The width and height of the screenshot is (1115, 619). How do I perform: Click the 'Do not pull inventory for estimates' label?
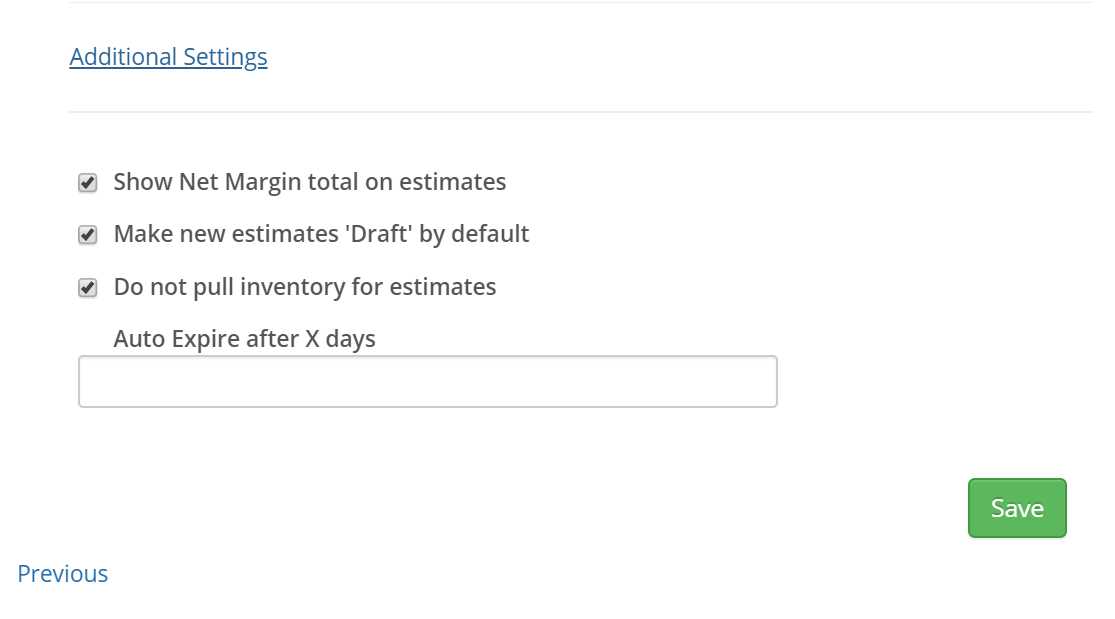(305, 287)
